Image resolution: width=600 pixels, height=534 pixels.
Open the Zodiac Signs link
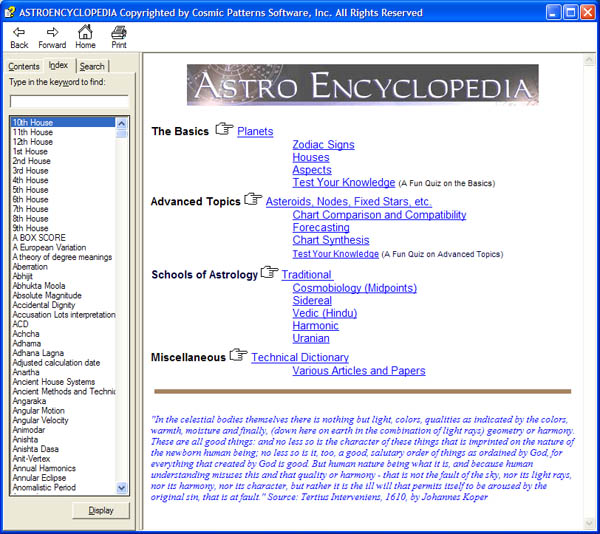[x=323, y=145]
